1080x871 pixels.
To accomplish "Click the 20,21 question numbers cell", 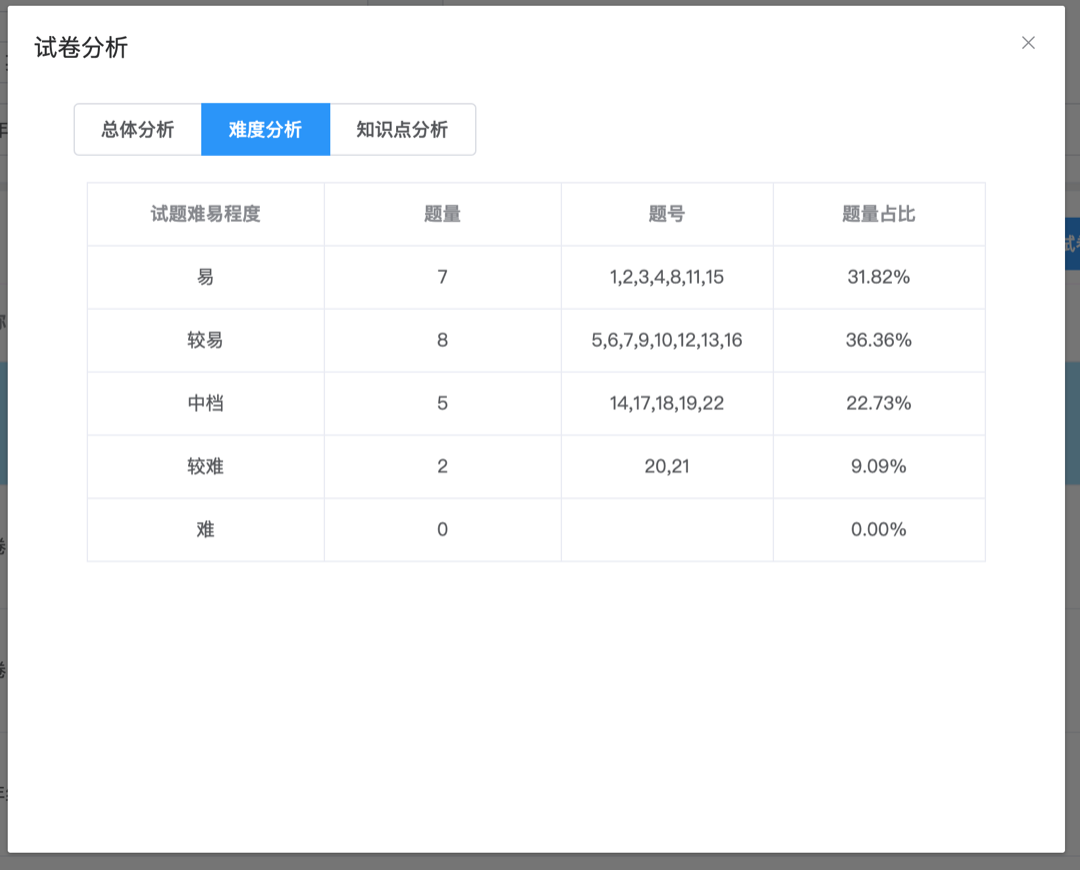I will coord(667,467).
